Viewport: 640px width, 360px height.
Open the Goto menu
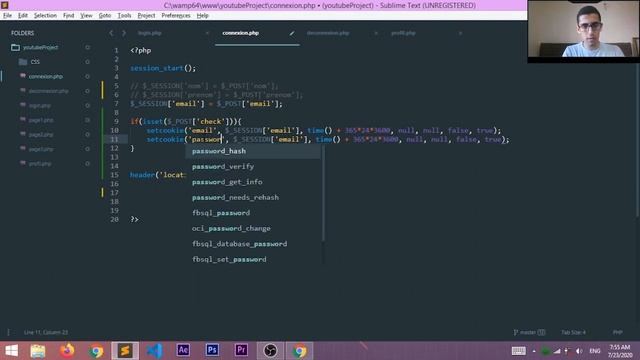pyautogui.click(x=105, y=16)
